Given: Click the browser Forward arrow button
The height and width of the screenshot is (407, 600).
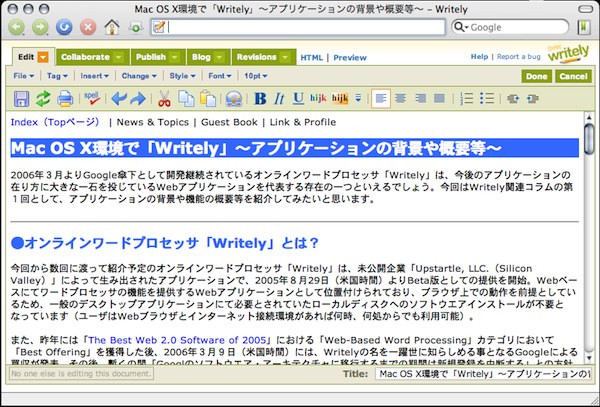Looking at the screenshot, I should pos(40,27).
